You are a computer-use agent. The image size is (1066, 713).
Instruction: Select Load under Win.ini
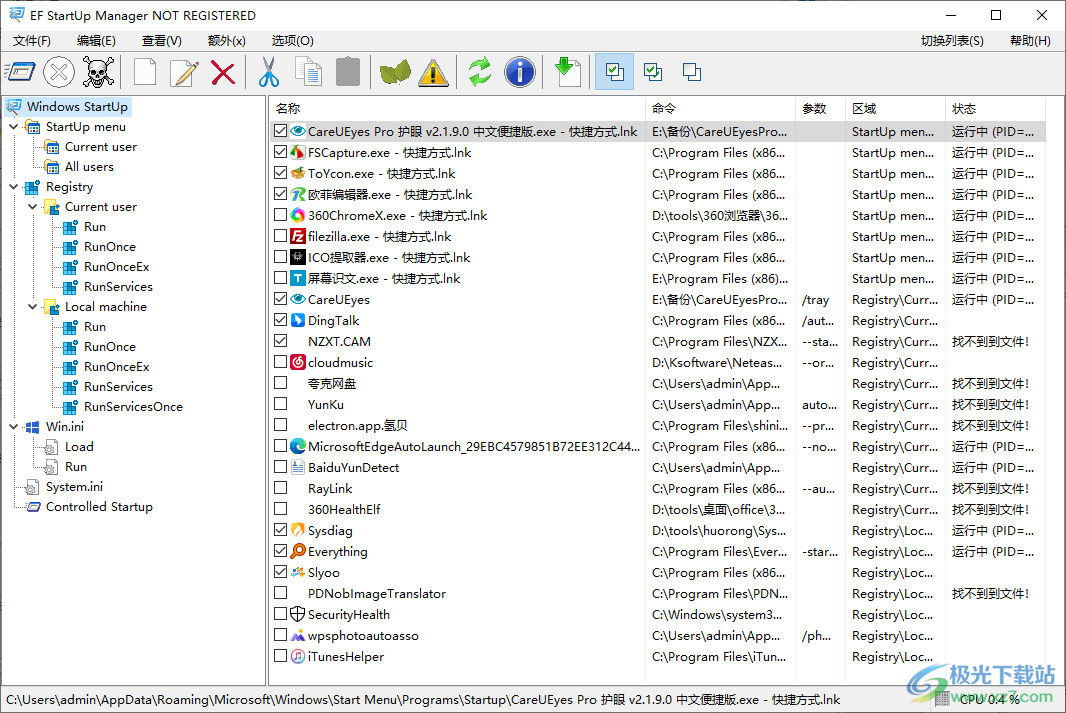click(x=79, y=447)
